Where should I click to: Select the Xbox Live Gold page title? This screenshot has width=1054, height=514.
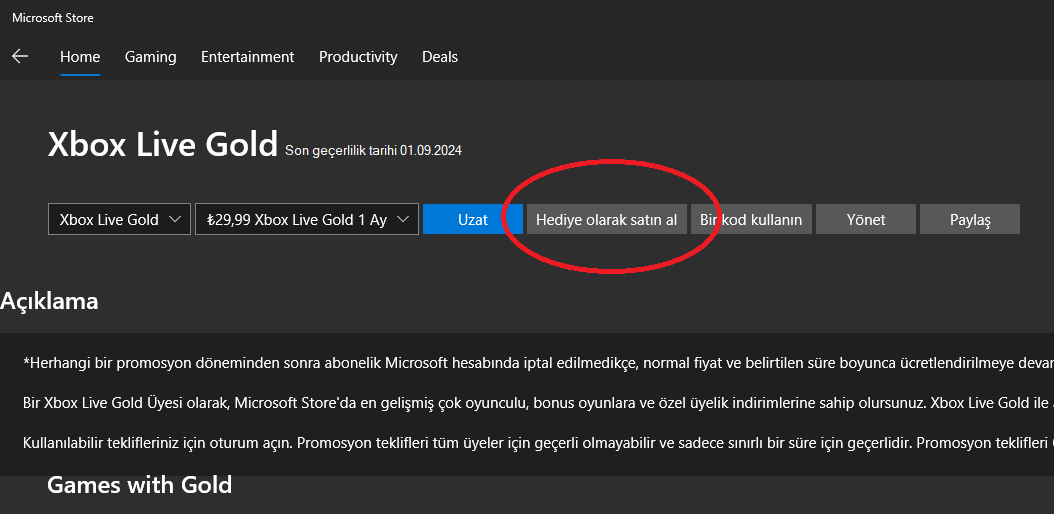[x=162, y=144]
